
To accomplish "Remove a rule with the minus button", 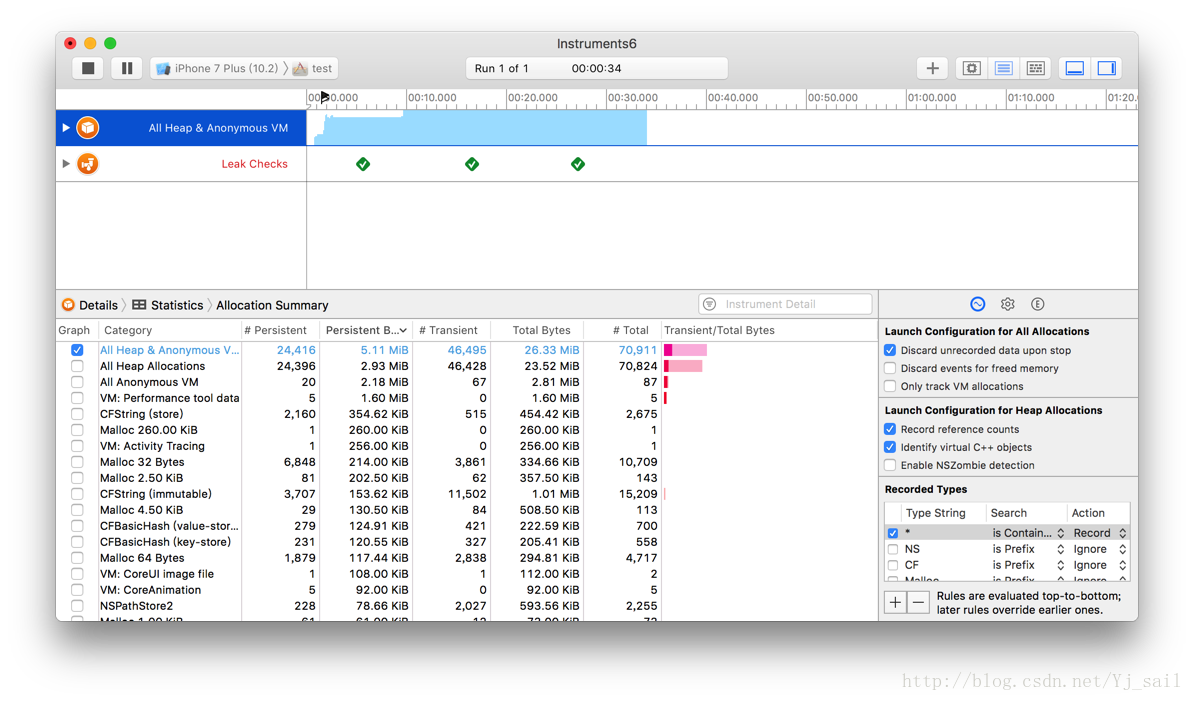I will (918, 602).
